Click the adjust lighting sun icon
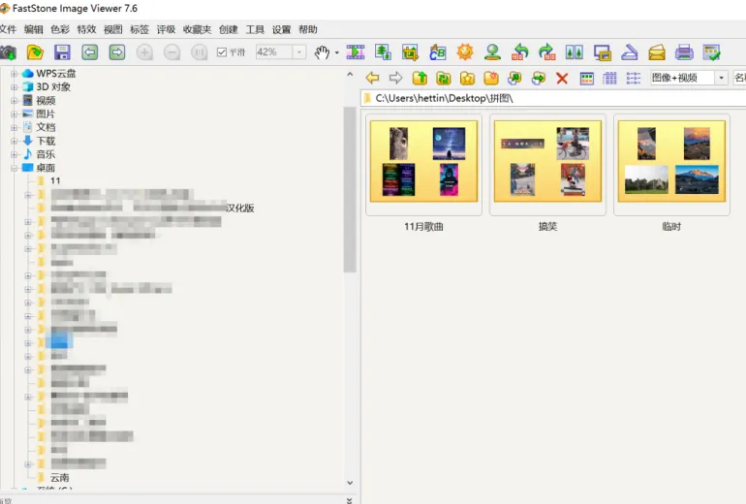Viewport: 746px width, 504px height. pyautogui.click(x=465, y=52)
